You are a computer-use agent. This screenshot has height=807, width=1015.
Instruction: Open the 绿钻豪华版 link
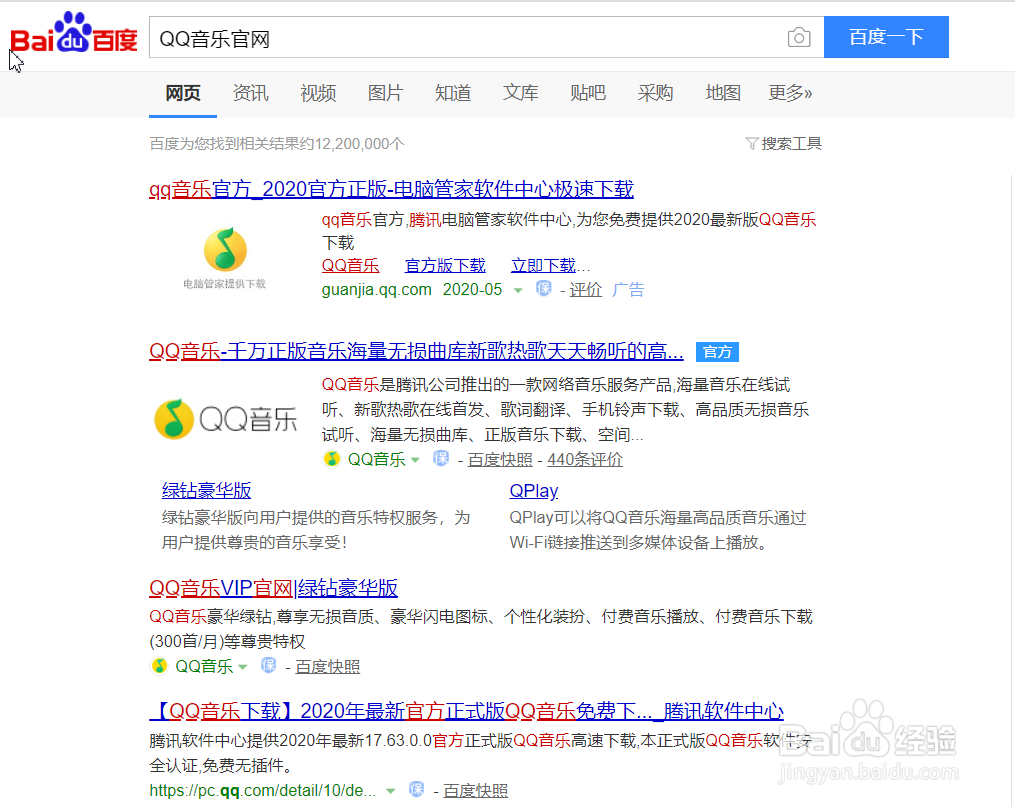click(x=207, y=490)
